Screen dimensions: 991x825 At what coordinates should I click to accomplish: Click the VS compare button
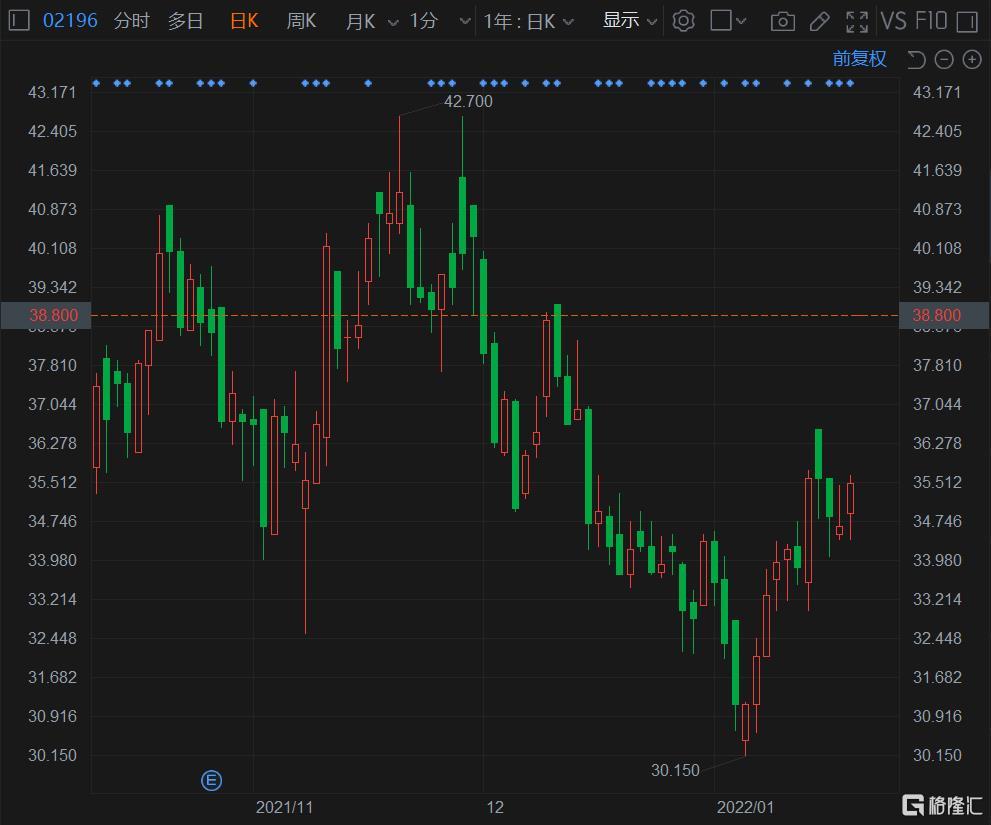[894, 21]
